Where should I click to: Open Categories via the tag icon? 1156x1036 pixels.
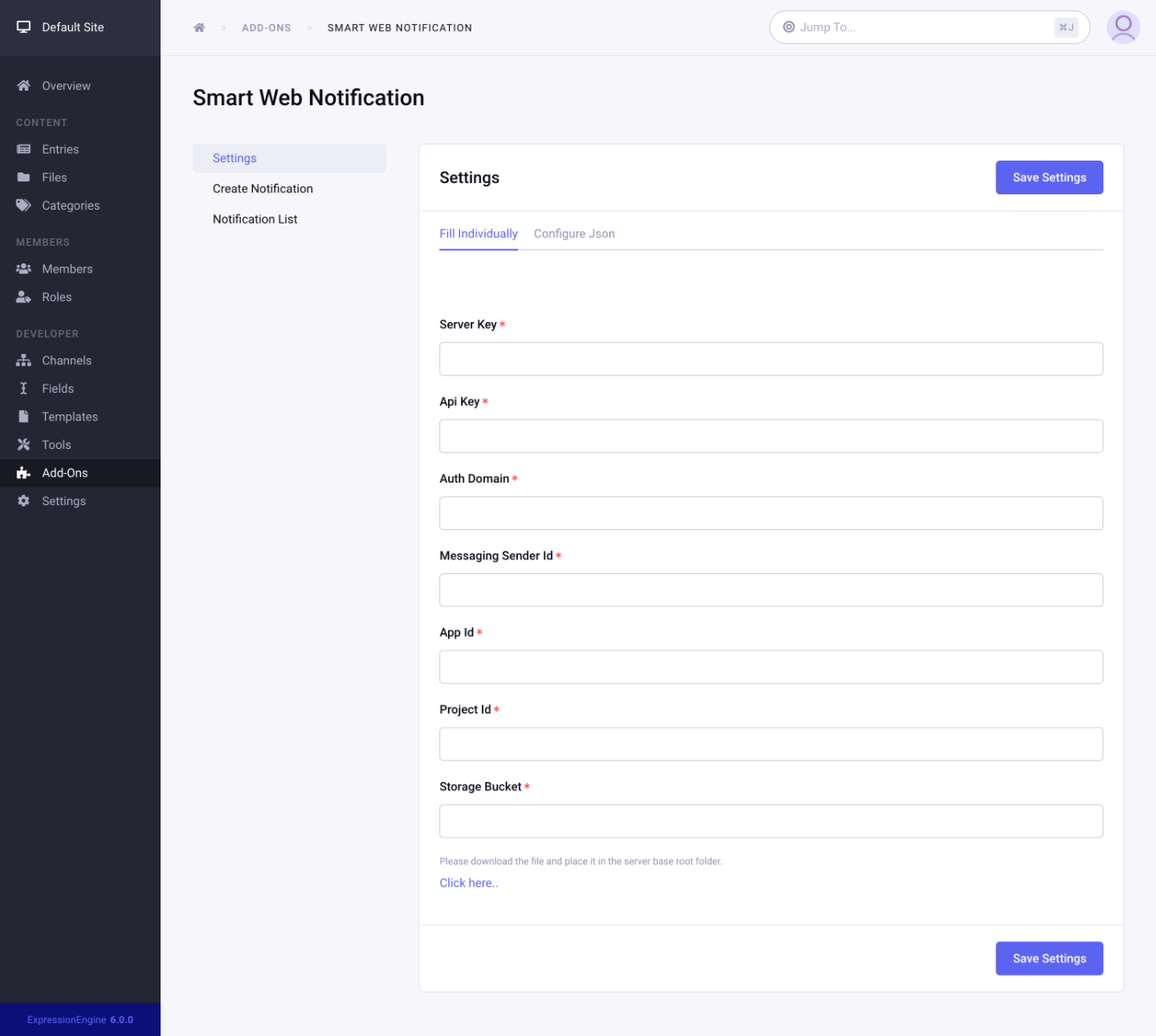pyautogui.click(x=24, y=205)
